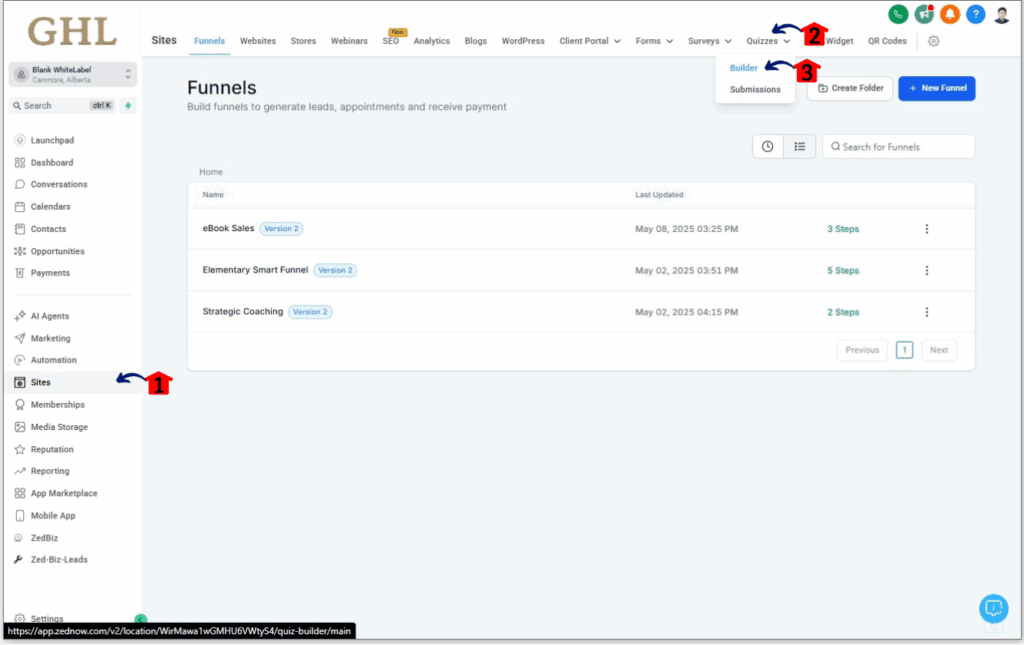The width and height of the screenshot is (1024, 645).
Task: Switch to the Analytics tab
Action: click(432, 41)
